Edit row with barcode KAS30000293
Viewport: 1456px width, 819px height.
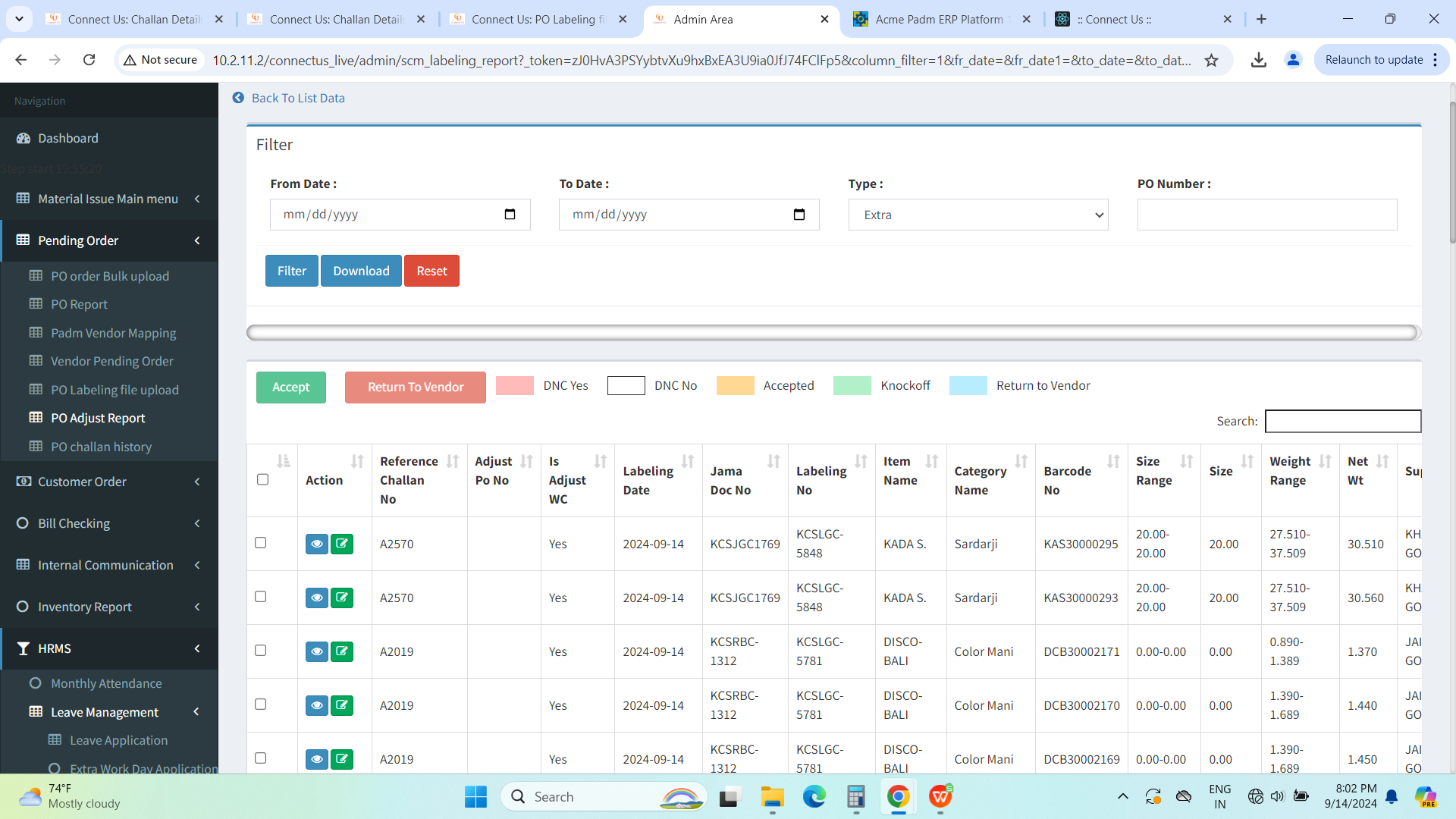(342, 598)
